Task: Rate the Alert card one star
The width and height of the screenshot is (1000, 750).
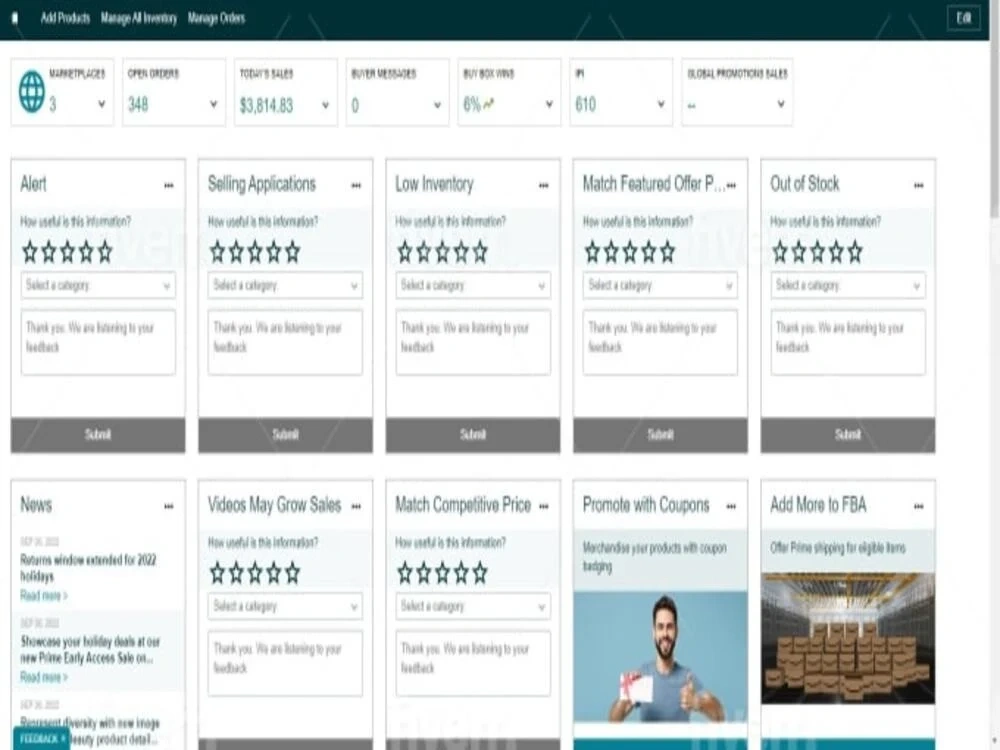Action: tap(30, 252)
